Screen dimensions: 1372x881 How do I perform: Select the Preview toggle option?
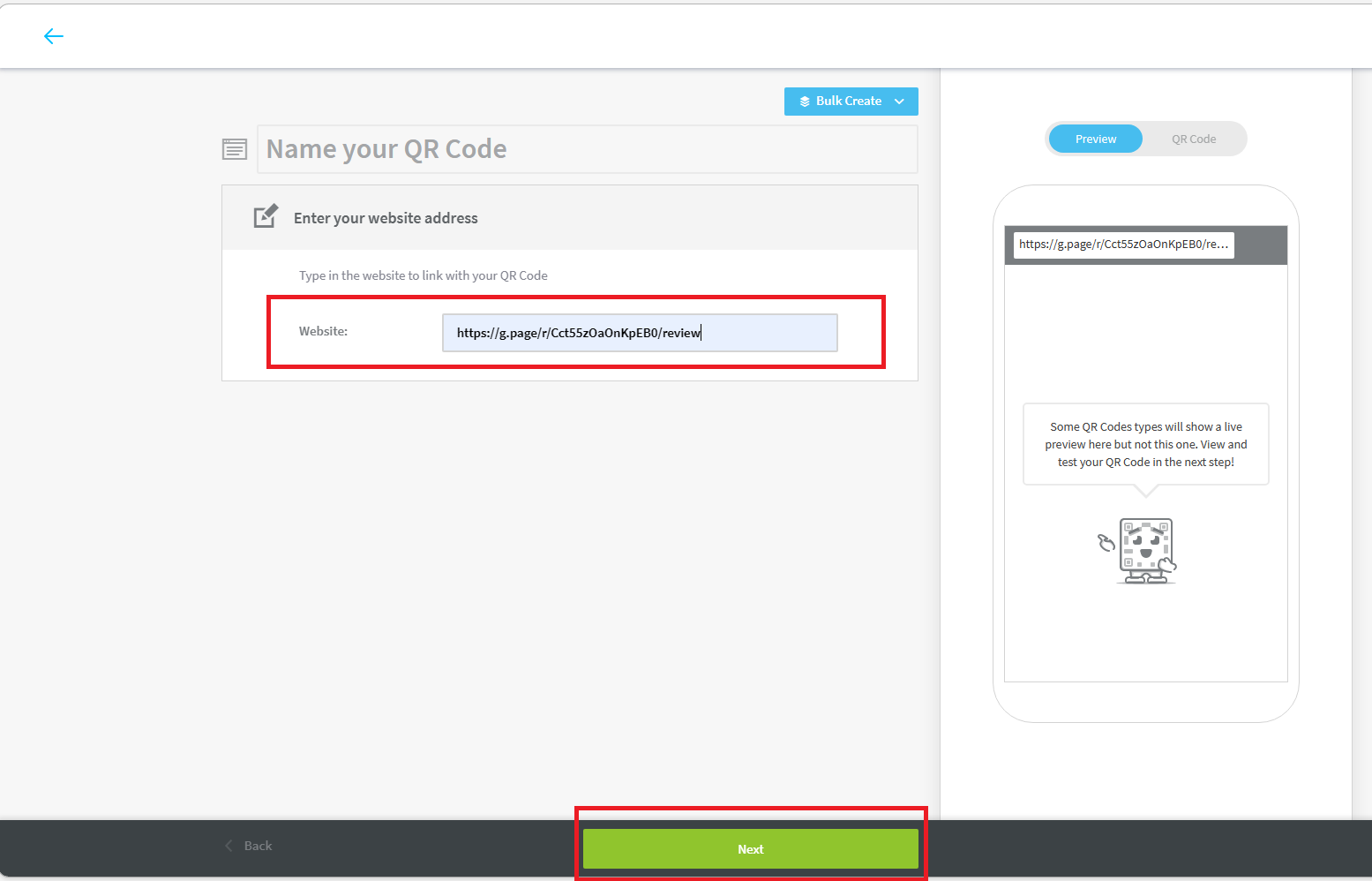pyautogui.click(x=1095, y=139)
